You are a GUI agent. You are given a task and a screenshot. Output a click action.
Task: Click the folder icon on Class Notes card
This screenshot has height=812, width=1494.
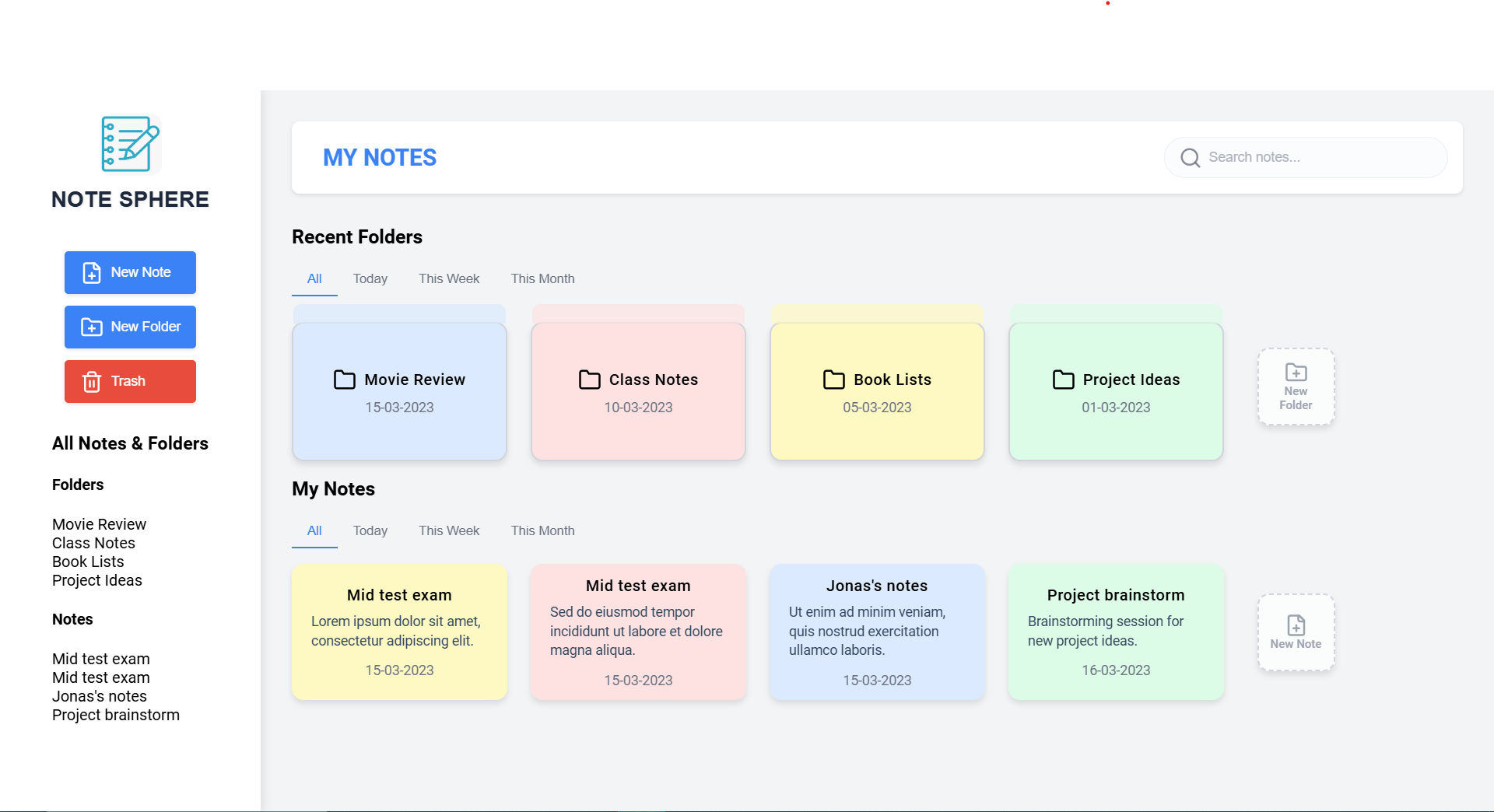pyautogui.click(x=590, y=380)
